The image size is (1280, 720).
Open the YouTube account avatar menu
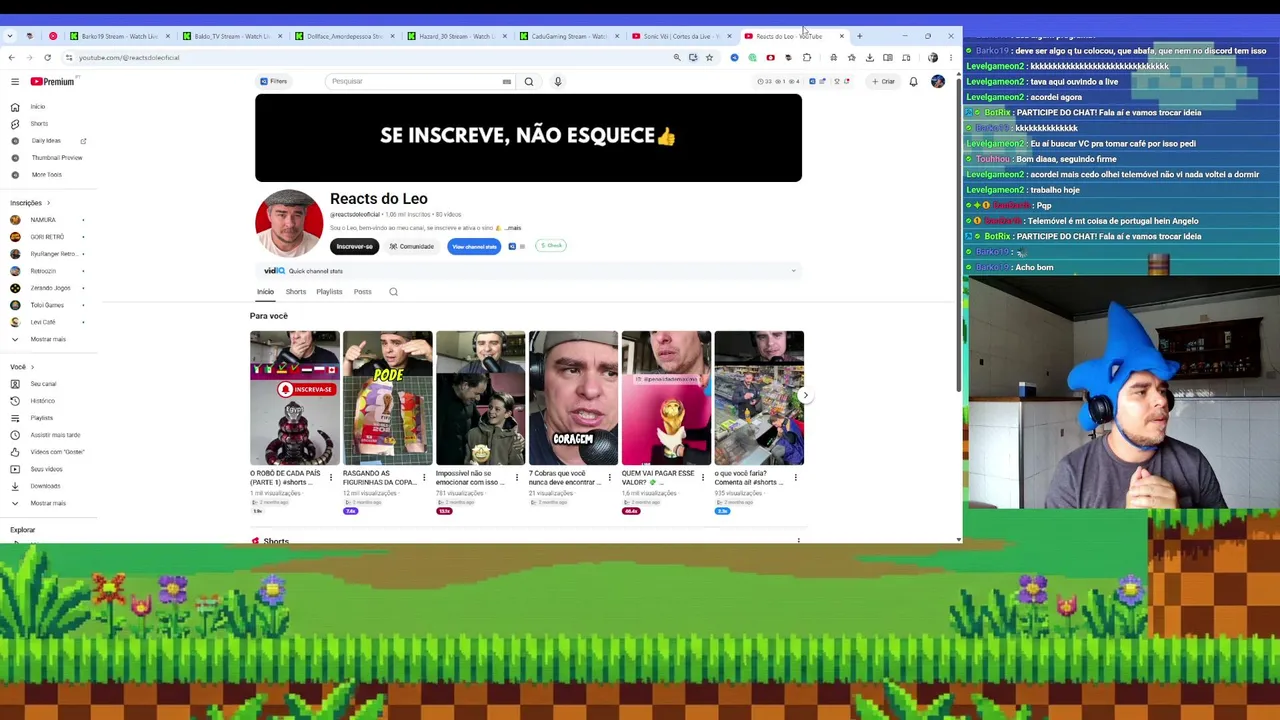(x=938, y=81)
